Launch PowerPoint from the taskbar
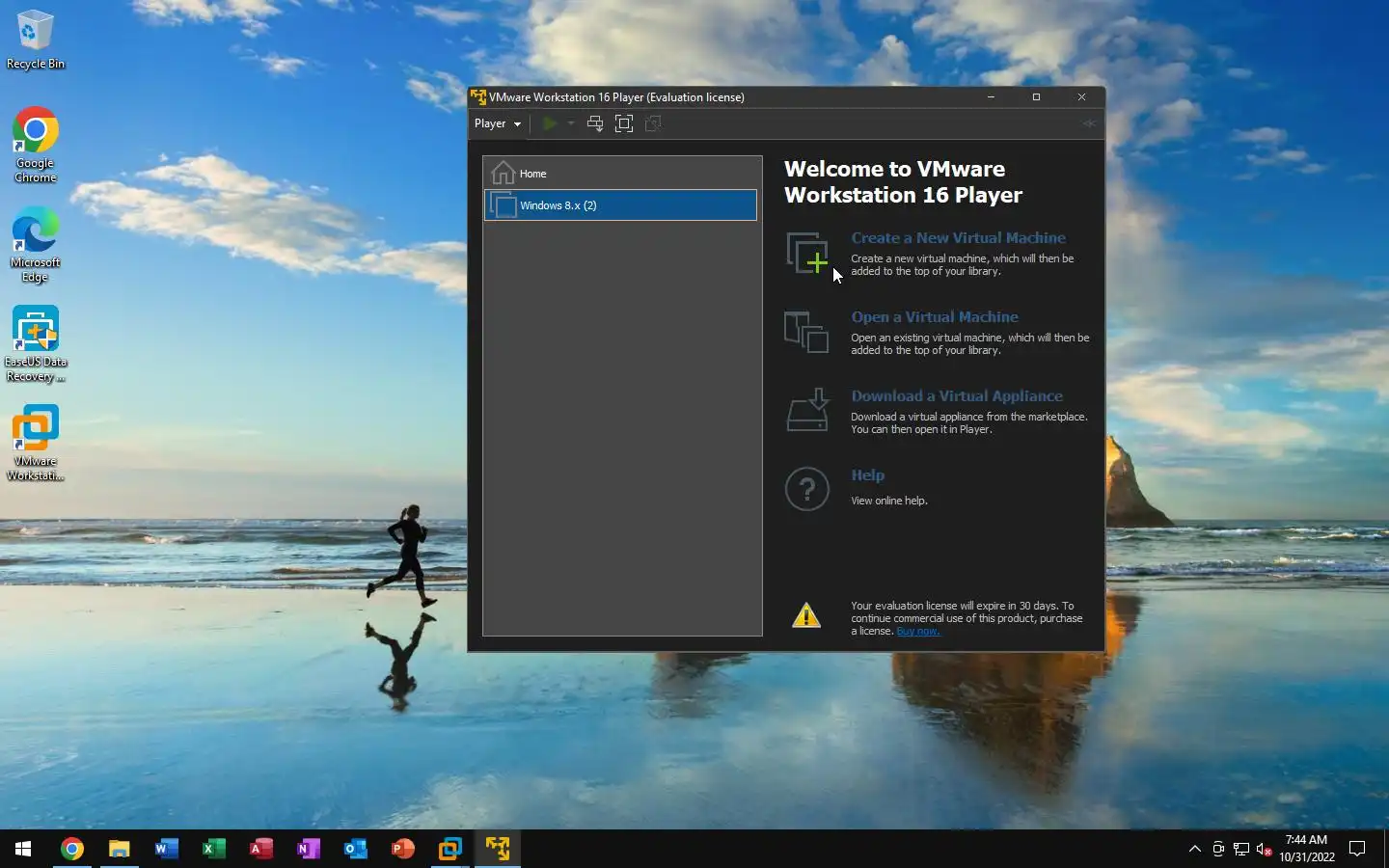The height and width of the screenshot is (868, 1389). (x=402, y=849)
